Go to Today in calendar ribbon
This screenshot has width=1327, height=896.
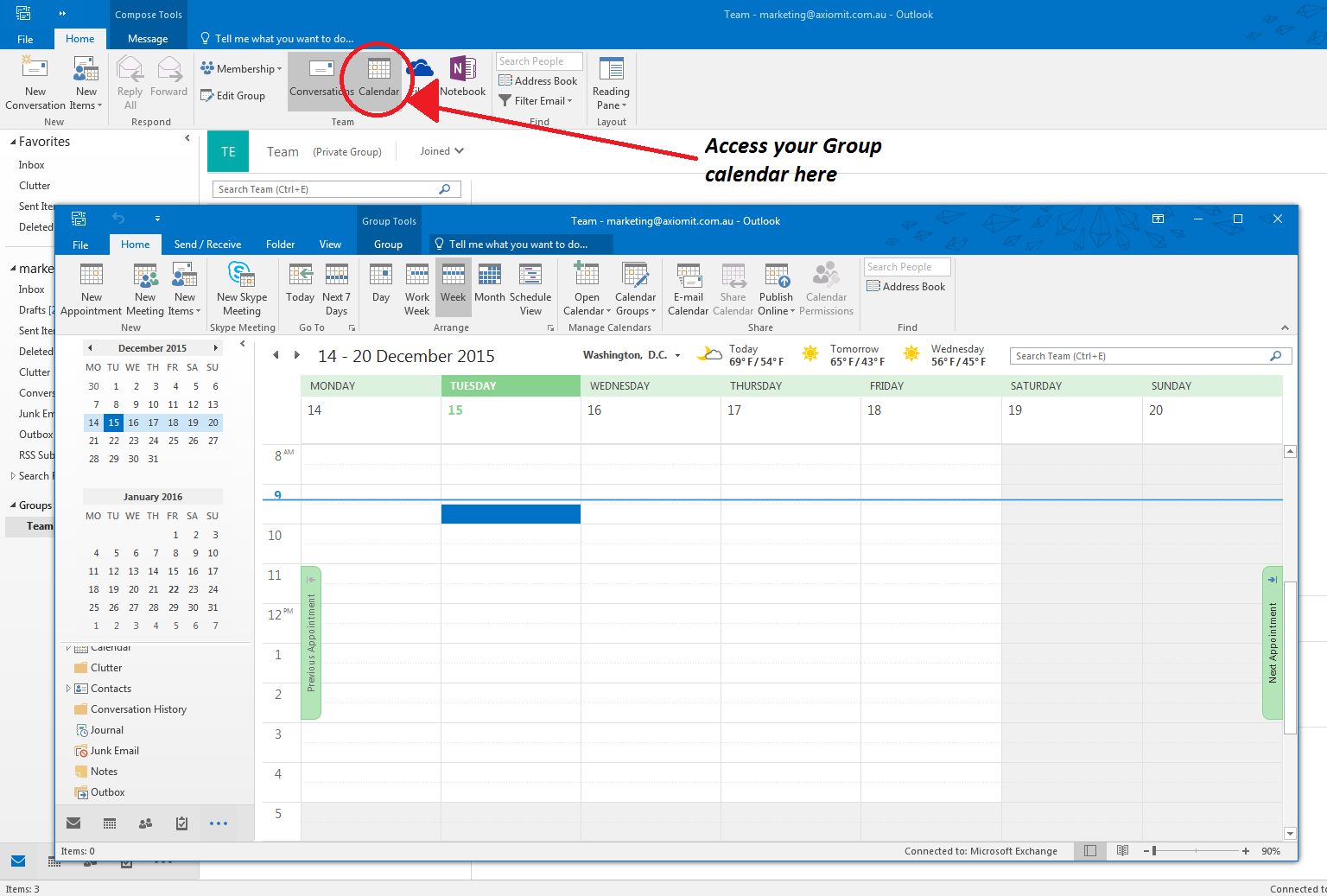(x=300, y=285)
